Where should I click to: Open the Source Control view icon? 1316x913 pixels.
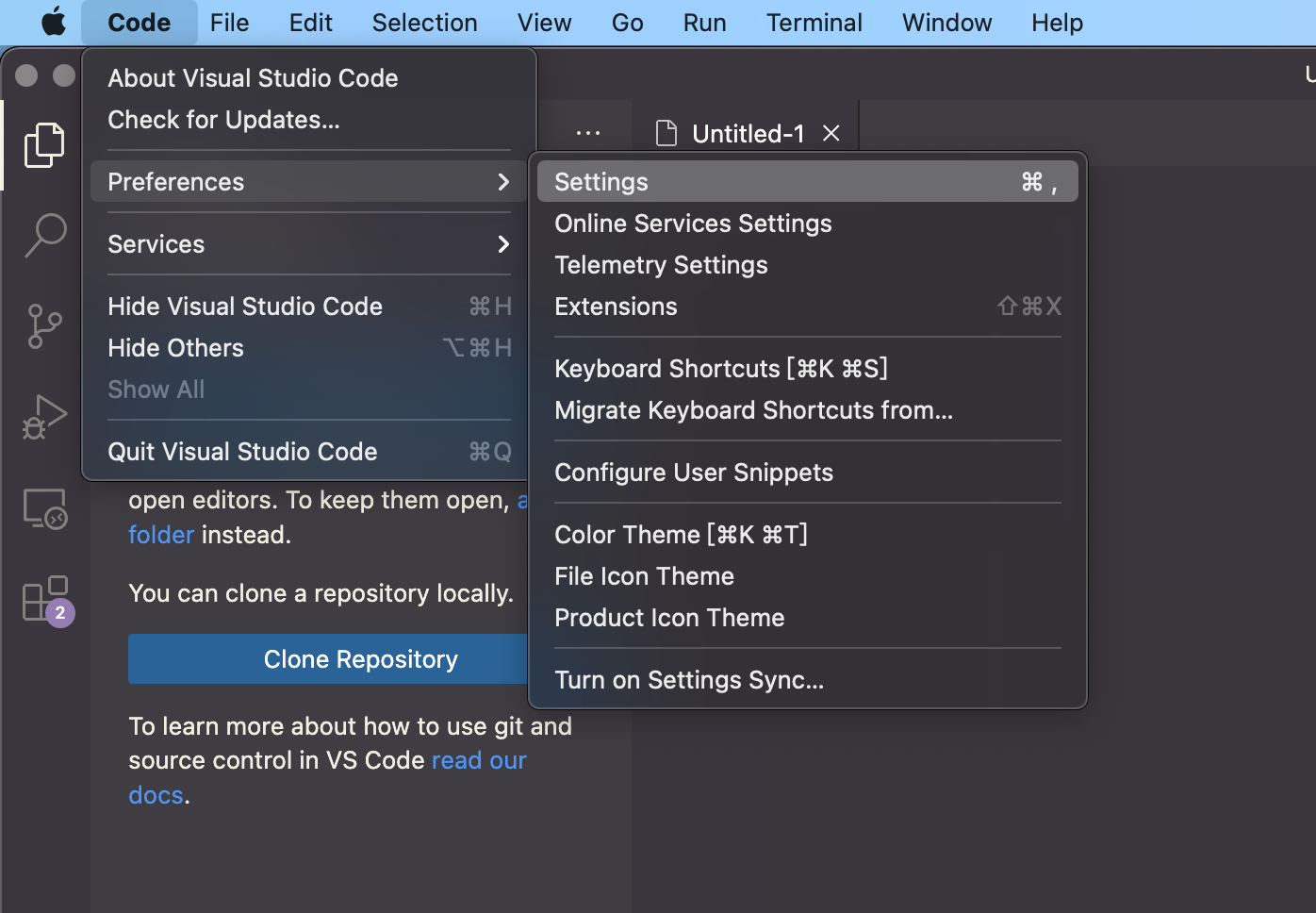44,326
